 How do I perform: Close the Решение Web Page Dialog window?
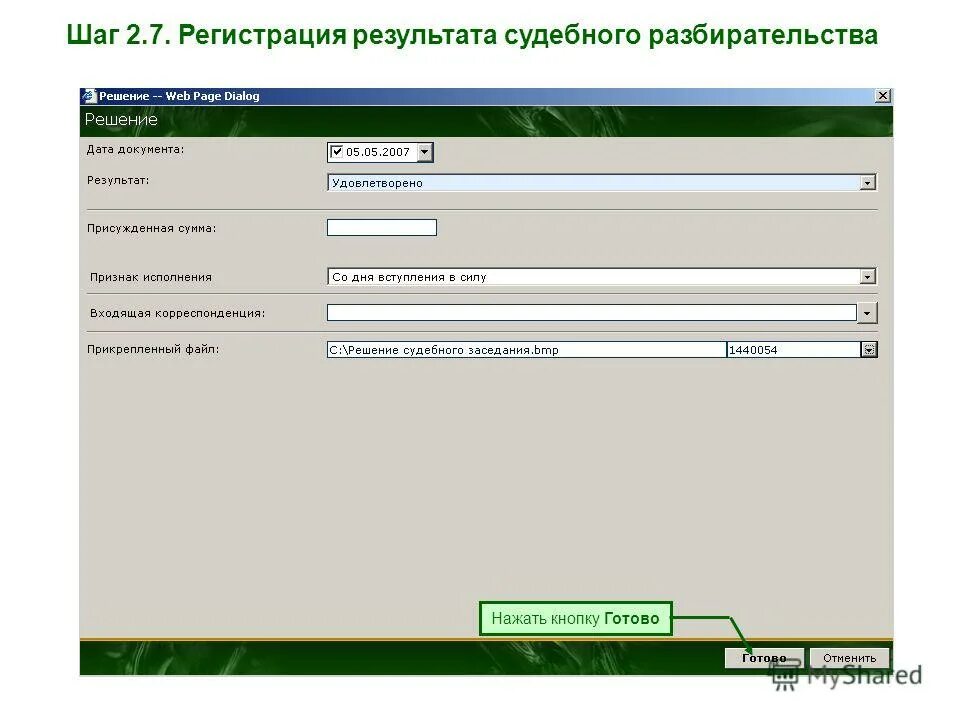[x=884, y=95]
